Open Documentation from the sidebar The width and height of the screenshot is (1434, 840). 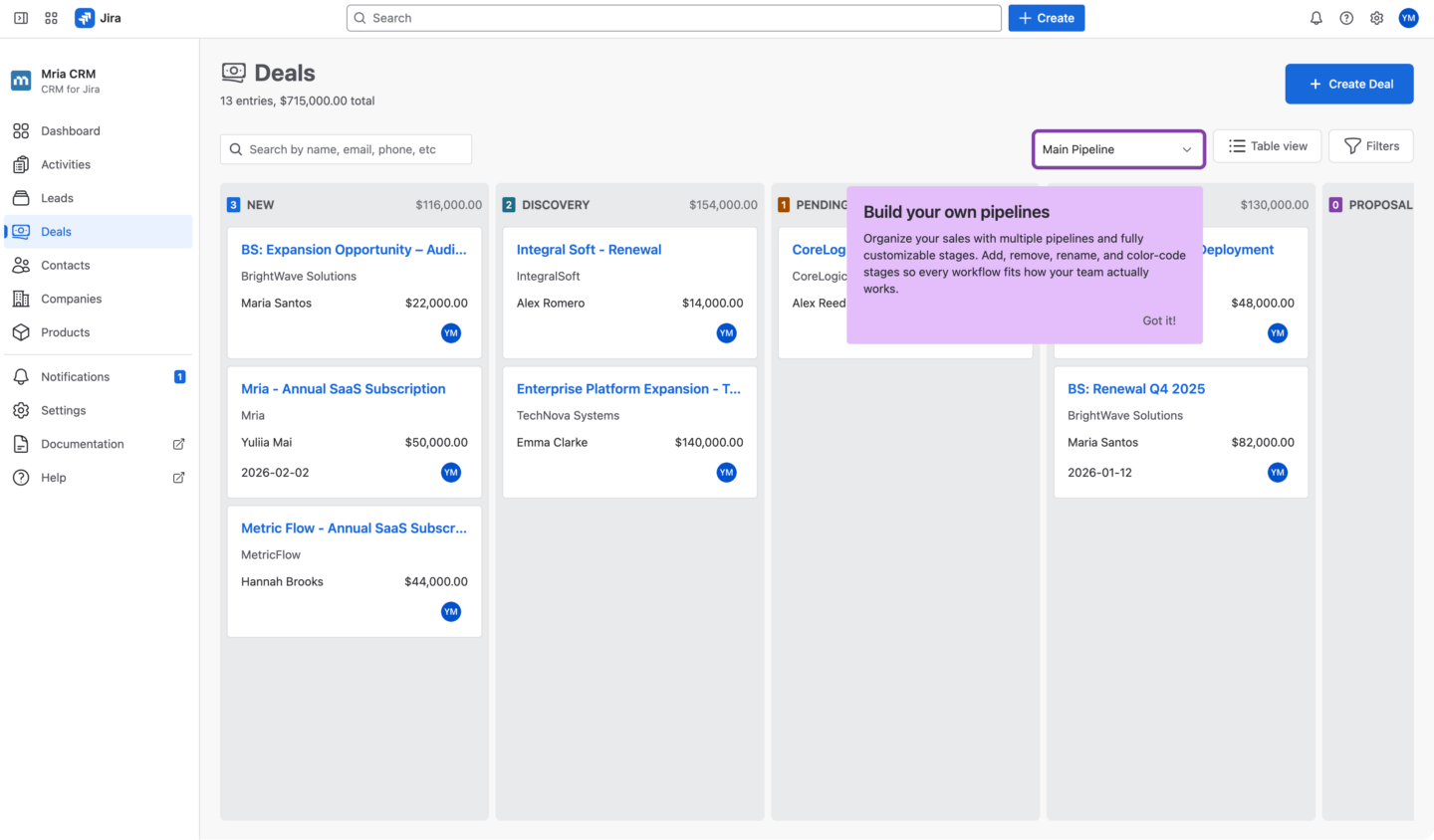click(x=83, y=444)
